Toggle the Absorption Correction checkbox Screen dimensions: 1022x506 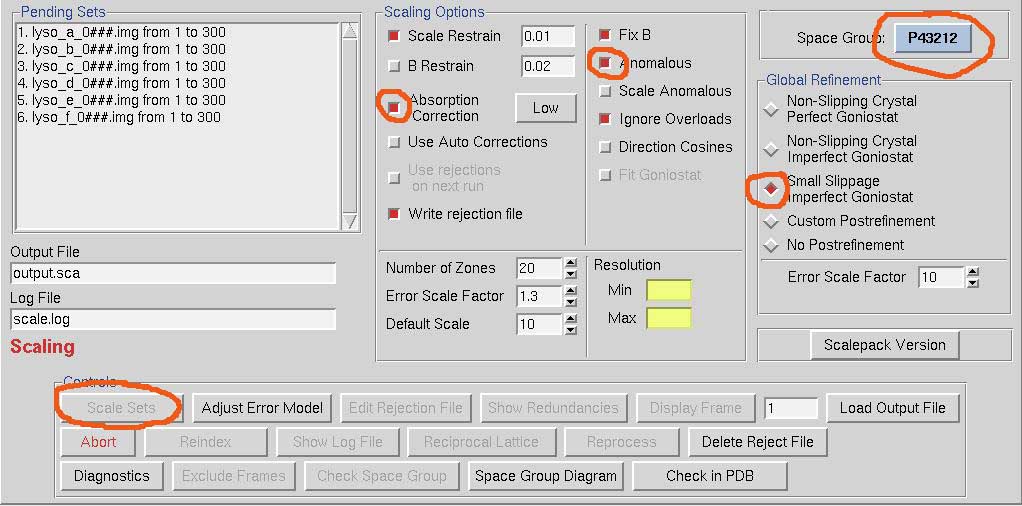point(394,106)
